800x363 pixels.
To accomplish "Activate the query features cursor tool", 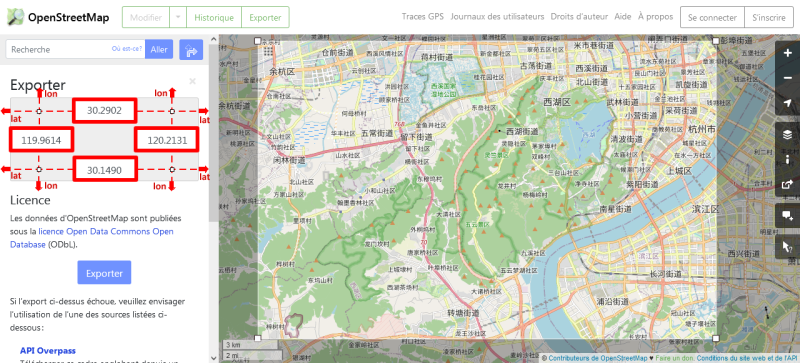I will tap(788, 247).
